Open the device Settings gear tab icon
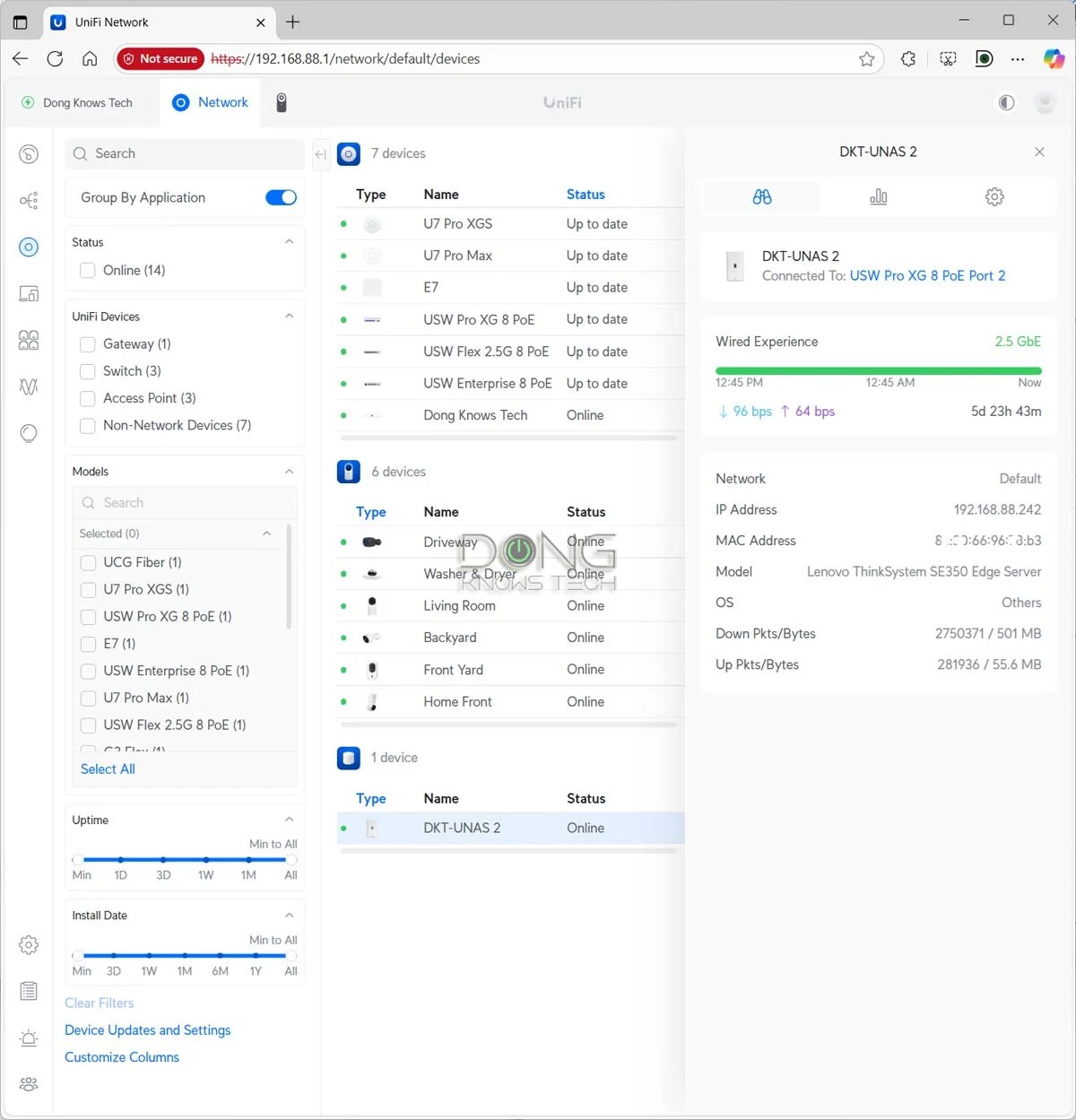Image resolution: width=1076 pixels, height=1120 pixels. pyautogui.click(x=994, y=196)
